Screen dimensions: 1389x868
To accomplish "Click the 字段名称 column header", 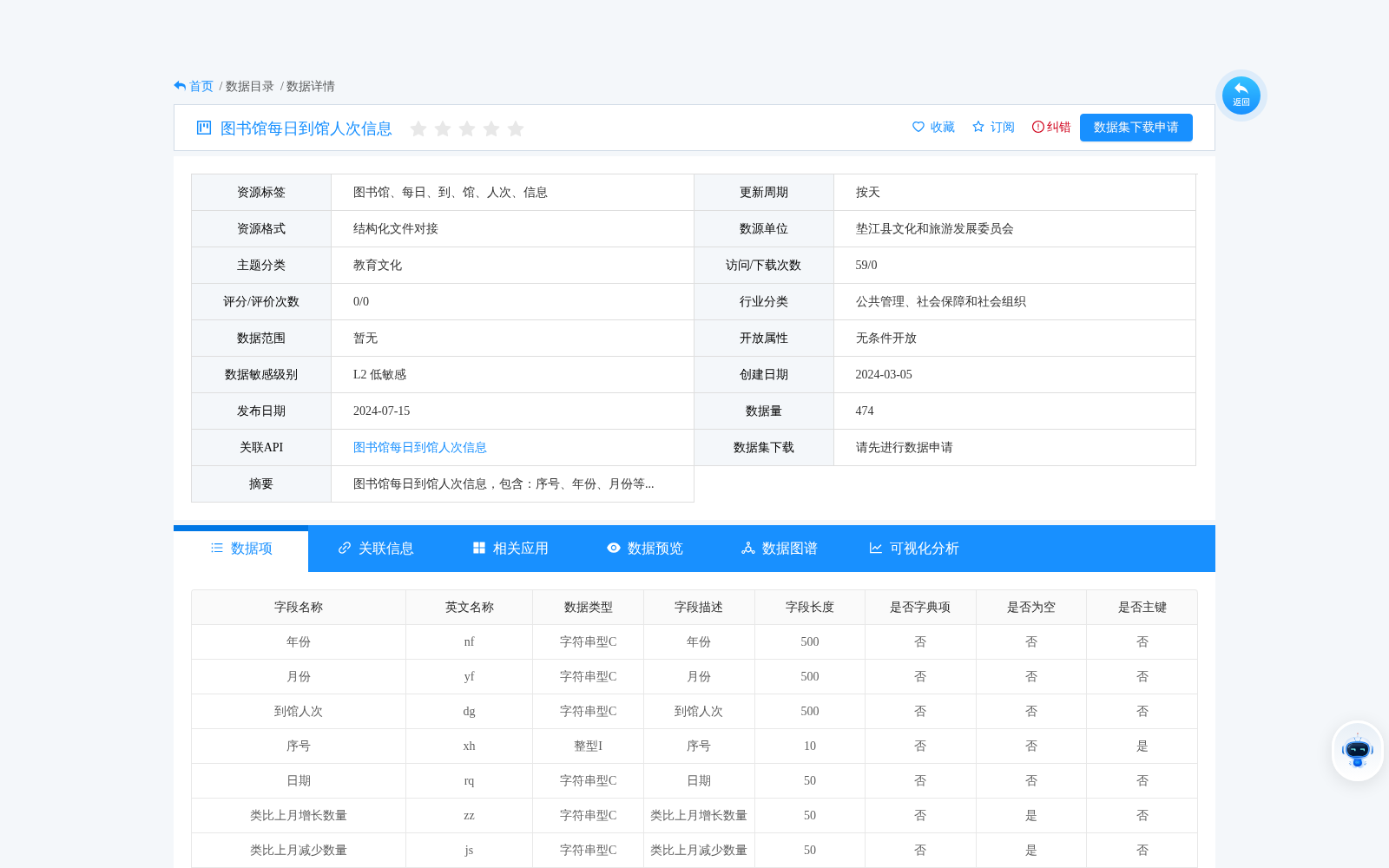I will 299,607.
